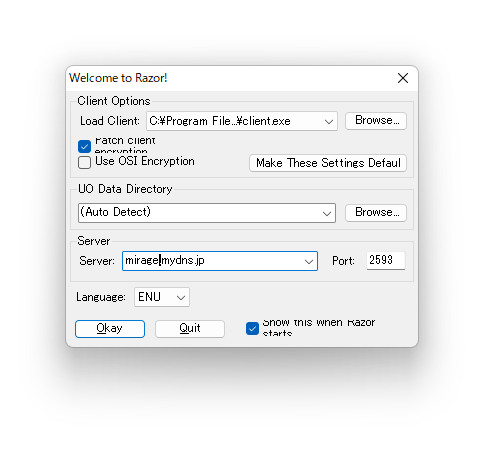Click Browse next to UO Data Directory

point(376,213)
